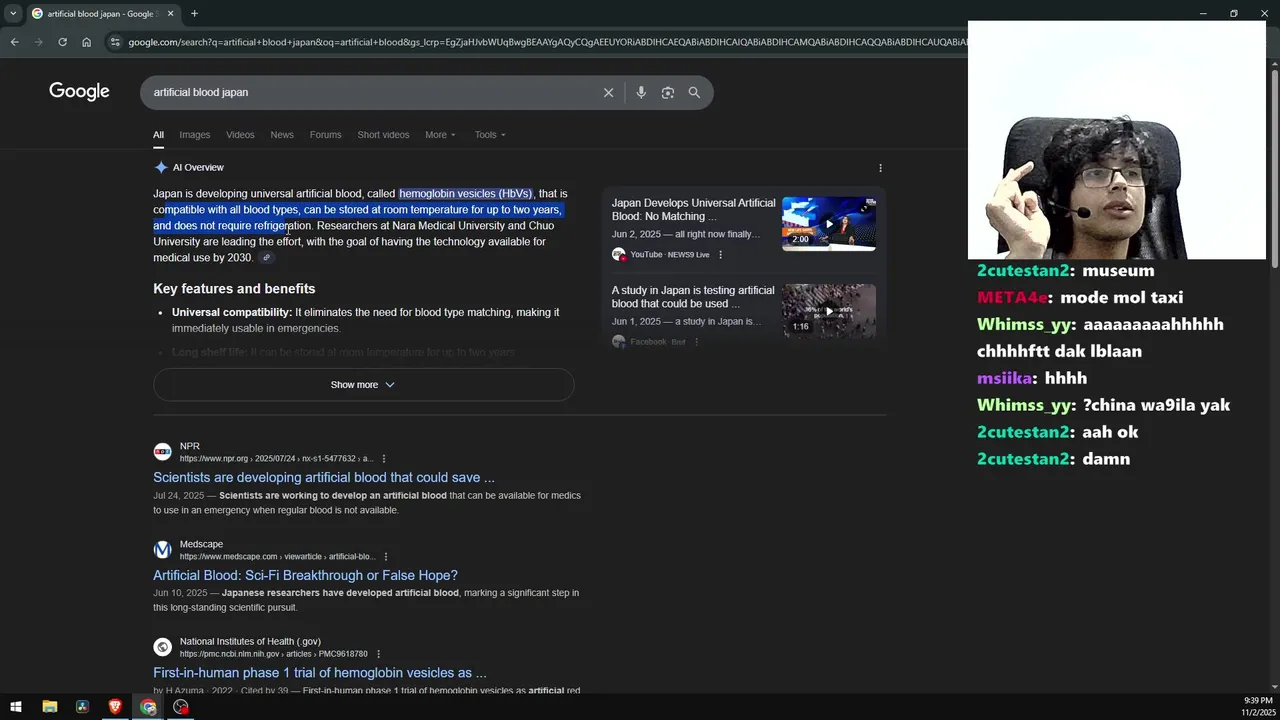Go to the browser home page icon
The image size is (1280, 720).
(x=86, y=42)
